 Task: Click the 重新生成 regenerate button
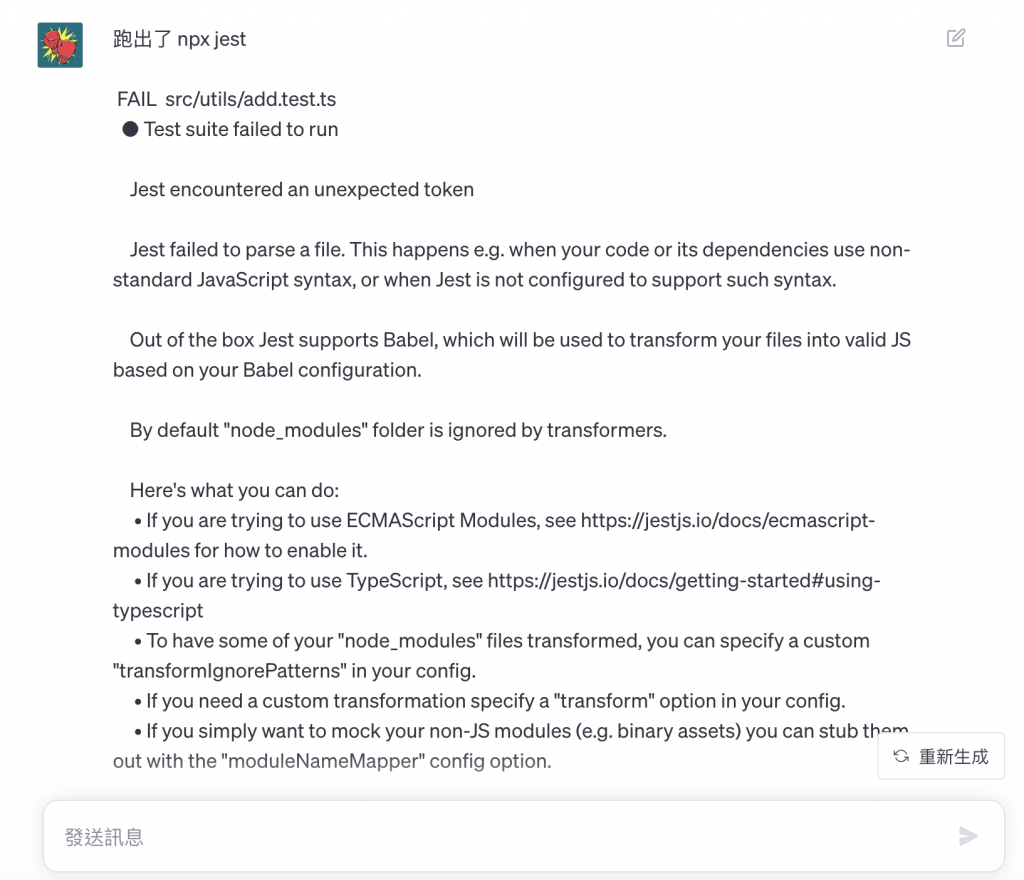(x=940, y=756)
